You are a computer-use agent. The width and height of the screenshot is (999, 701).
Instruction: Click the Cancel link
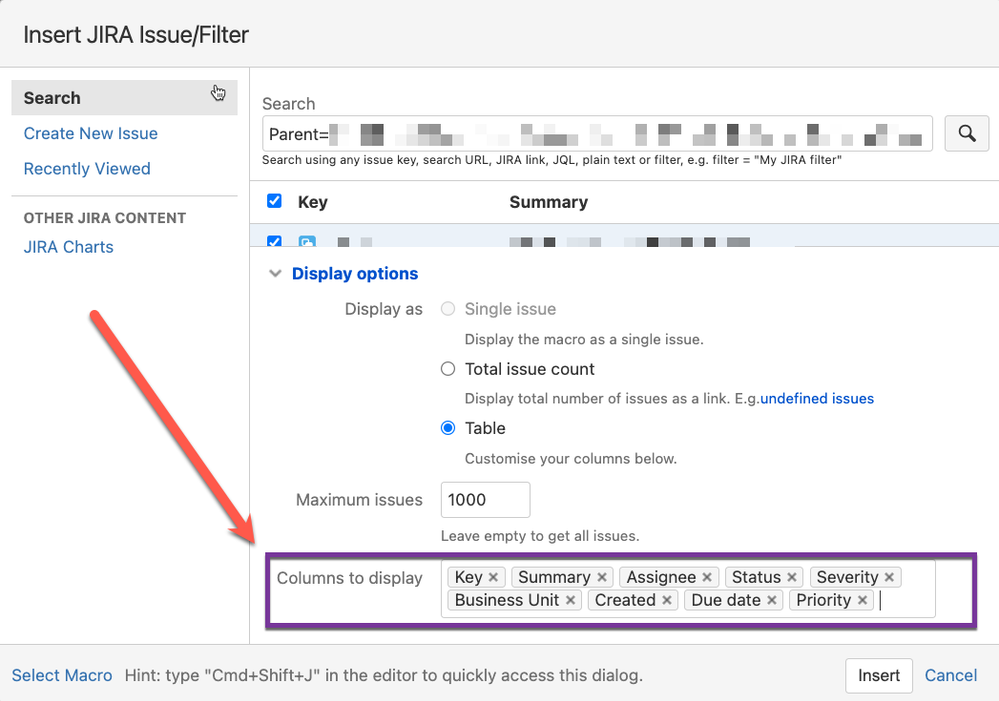coord(951,676)
